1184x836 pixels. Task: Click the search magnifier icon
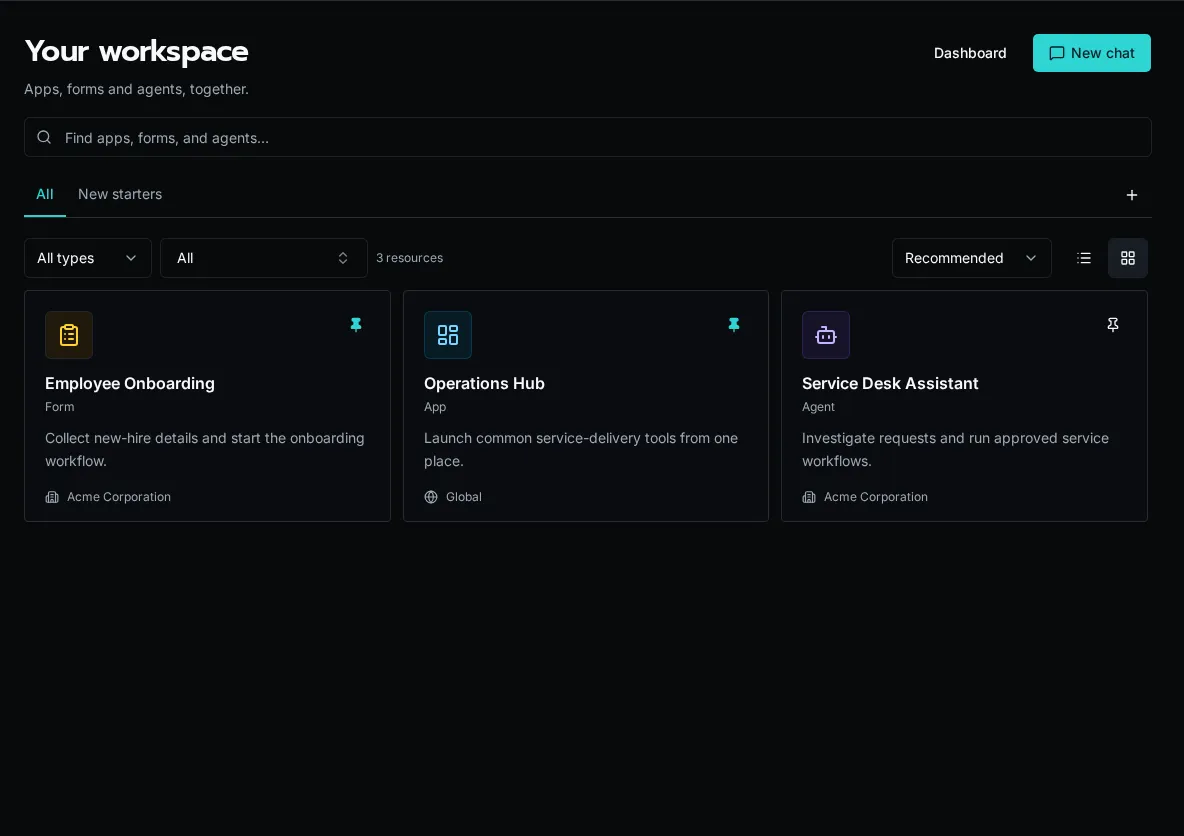click(x=45, y=137)
